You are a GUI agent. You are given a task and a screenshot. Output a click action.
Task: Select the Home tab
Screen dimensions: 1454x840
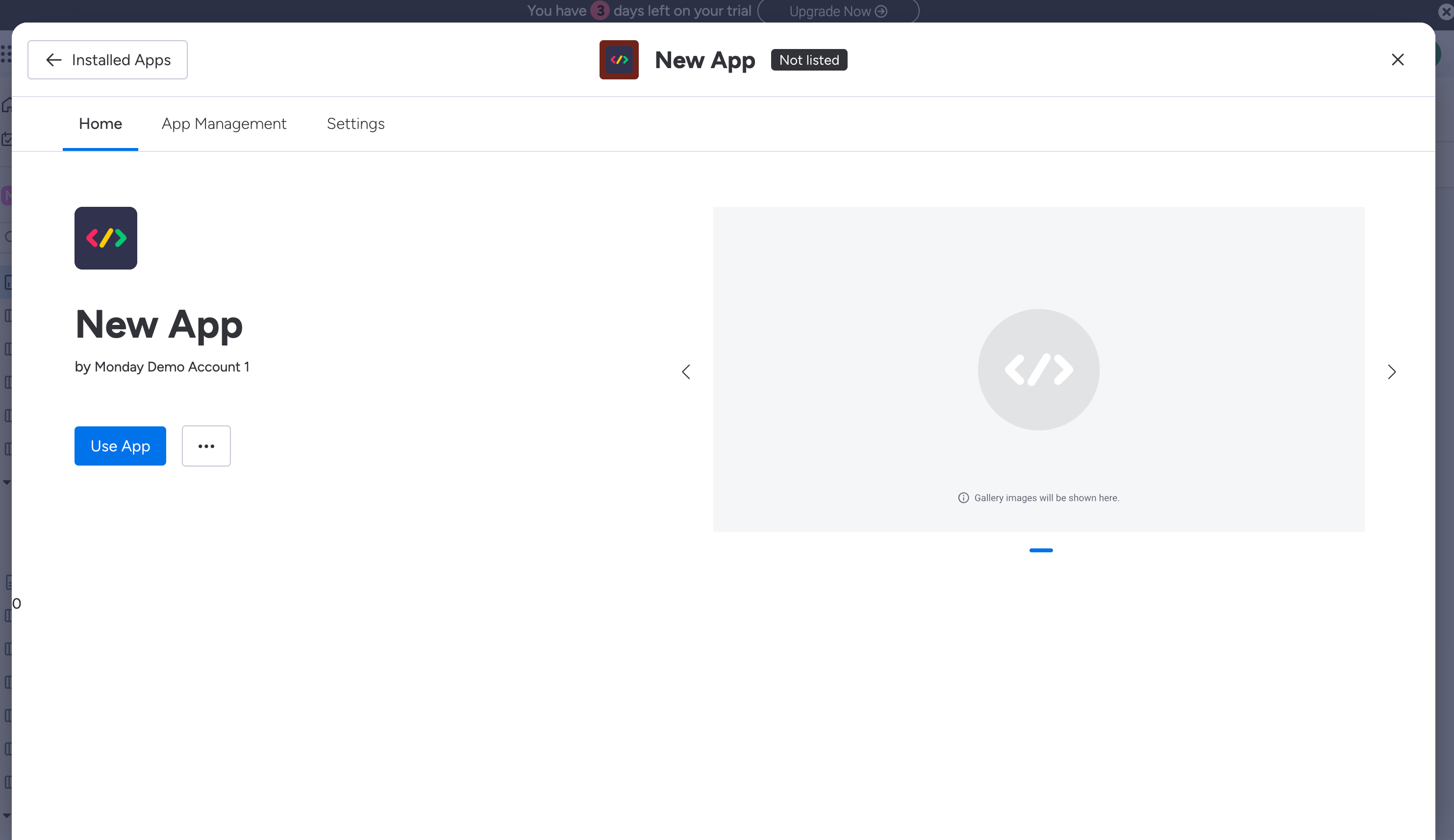[100, 124]
